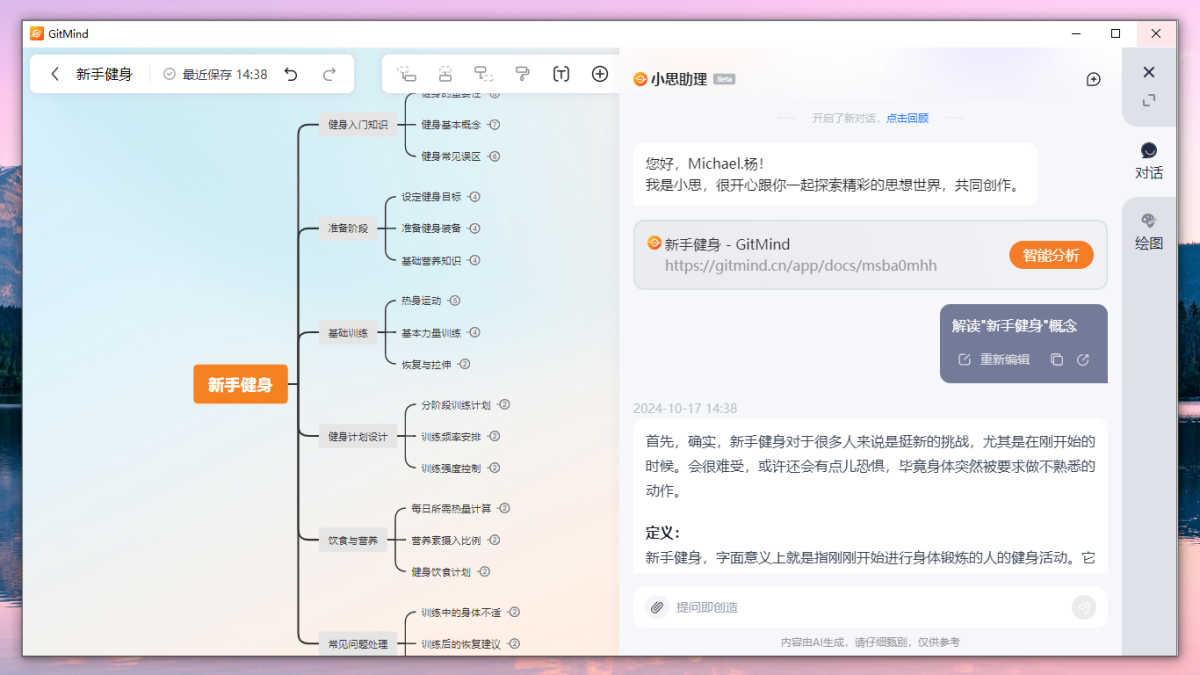Click the Beta badge next to 小思助理
The image size is (1200, 675).
(x=724, y=79)
